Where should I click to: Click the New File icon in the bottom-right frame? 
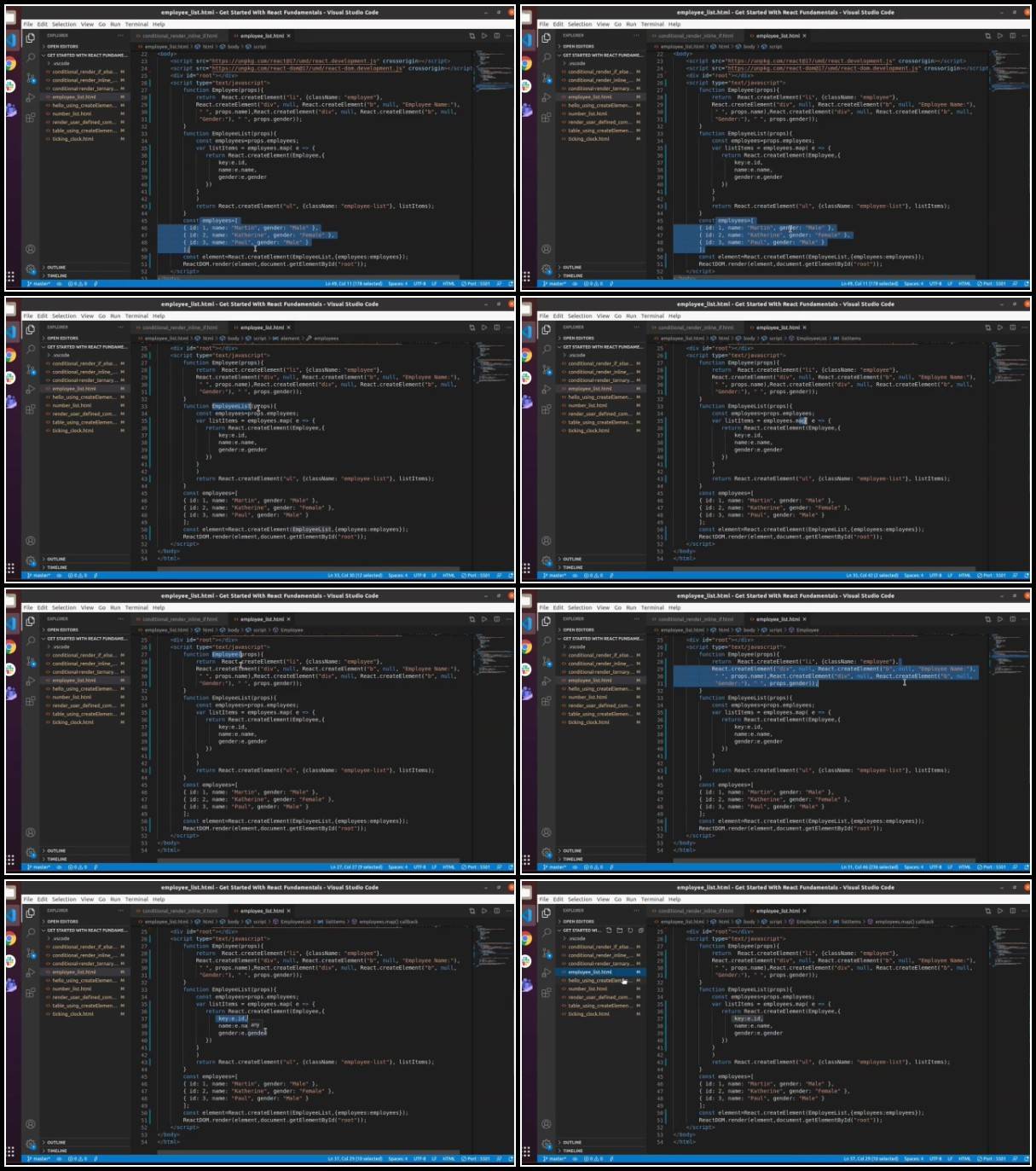pyautogui.click(x=607, y=930)
